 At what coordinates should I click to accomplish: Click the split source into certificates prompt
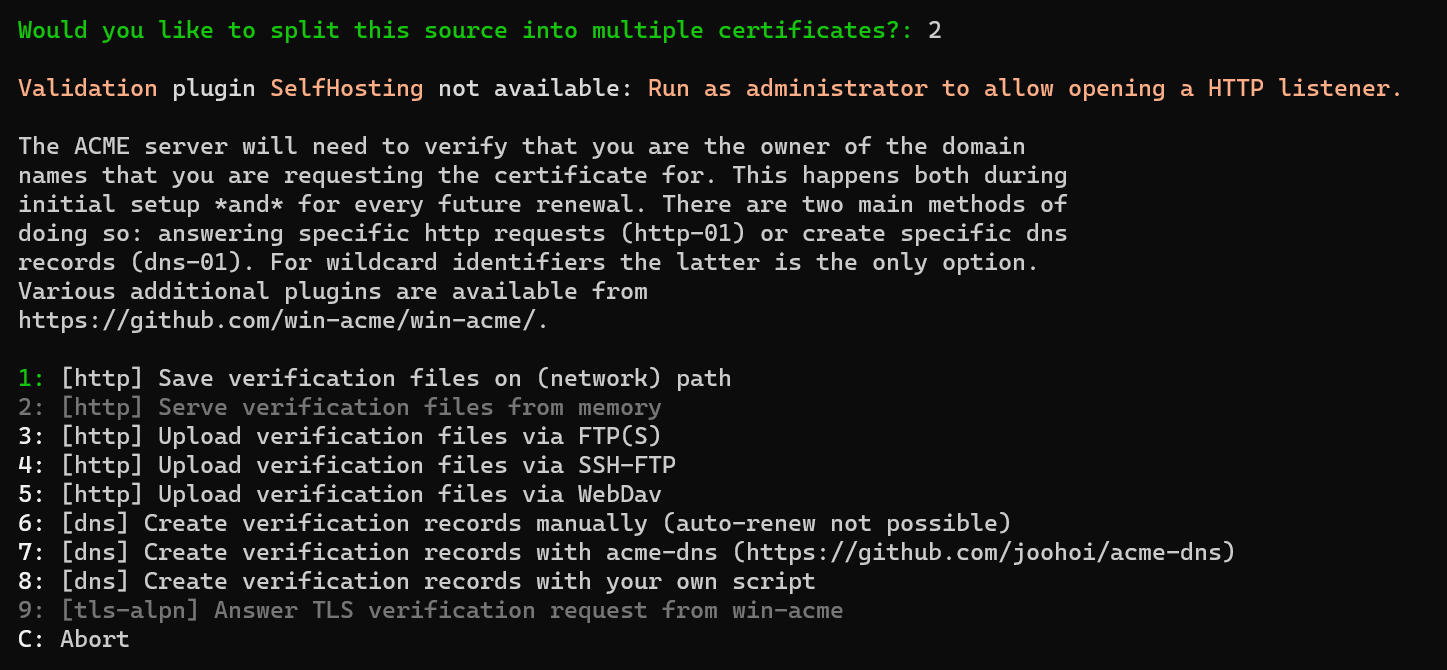click(465, 30)
